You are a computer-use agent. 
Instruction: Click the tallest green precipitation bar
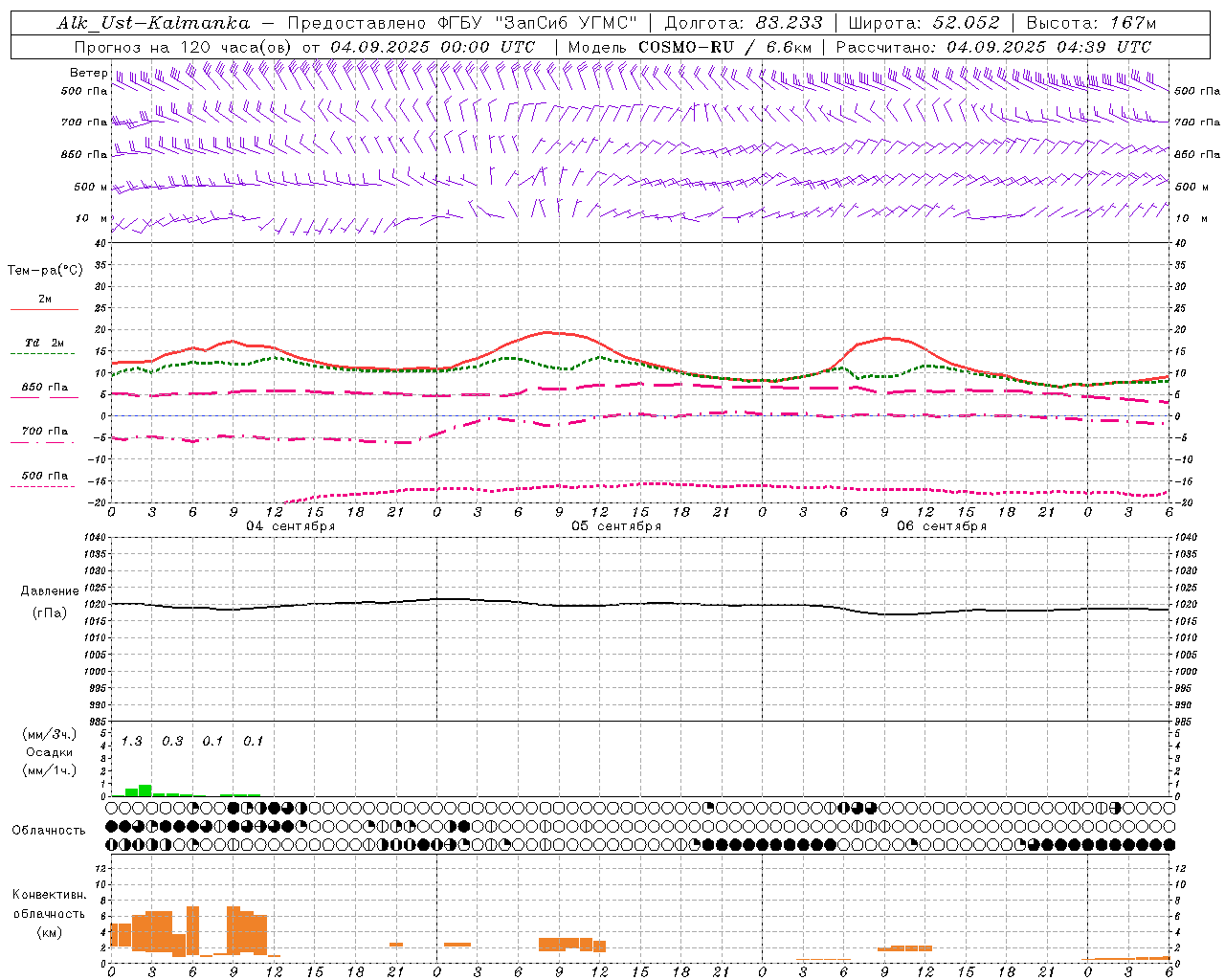point(145,791)
